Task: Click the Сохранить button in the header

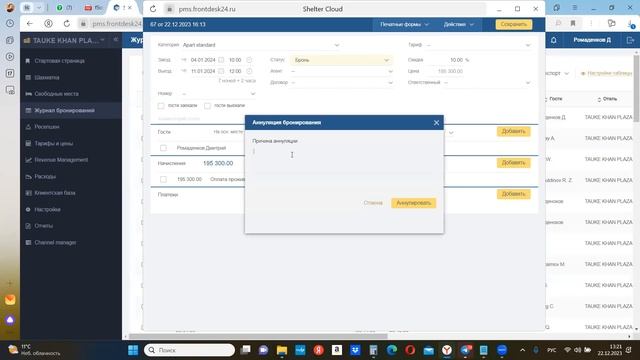Action: click(513, 24)
